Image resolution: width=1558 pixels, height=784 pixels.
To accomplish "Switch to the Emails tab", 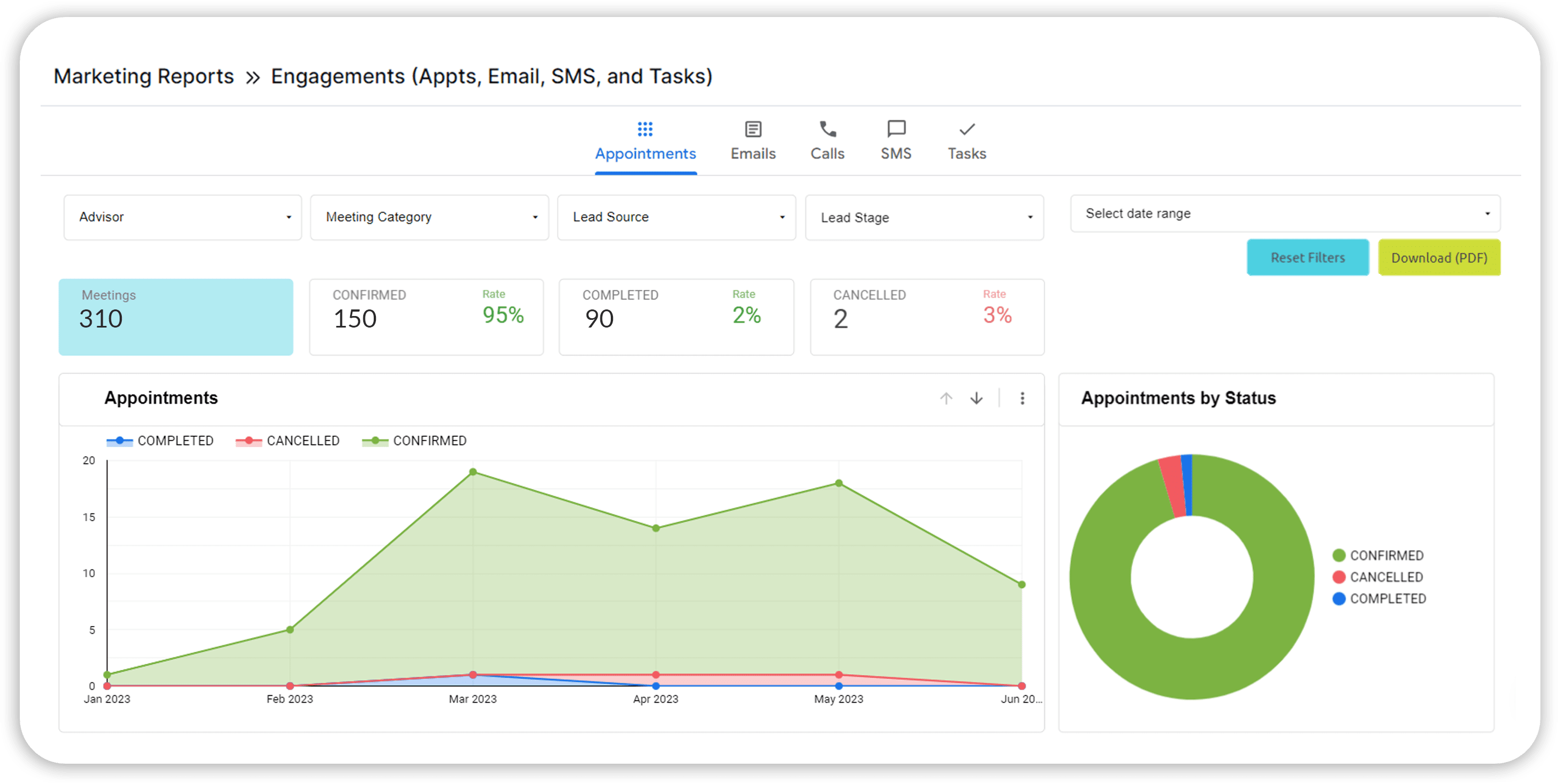I will click(x=753, y=154).
